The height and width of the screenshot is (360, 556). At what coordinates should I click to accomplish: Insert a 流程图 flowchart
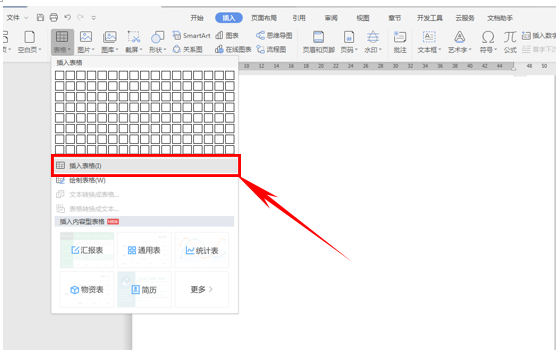(x=271, y=49)
